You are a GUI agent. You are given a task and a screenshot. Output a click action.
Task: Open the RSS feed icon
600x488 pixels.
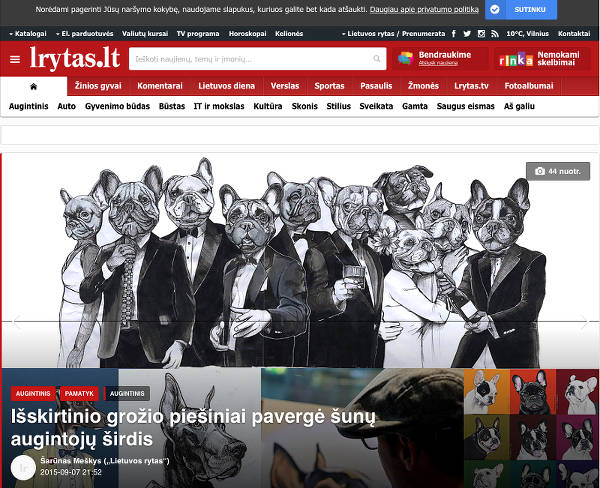(495, 34)
